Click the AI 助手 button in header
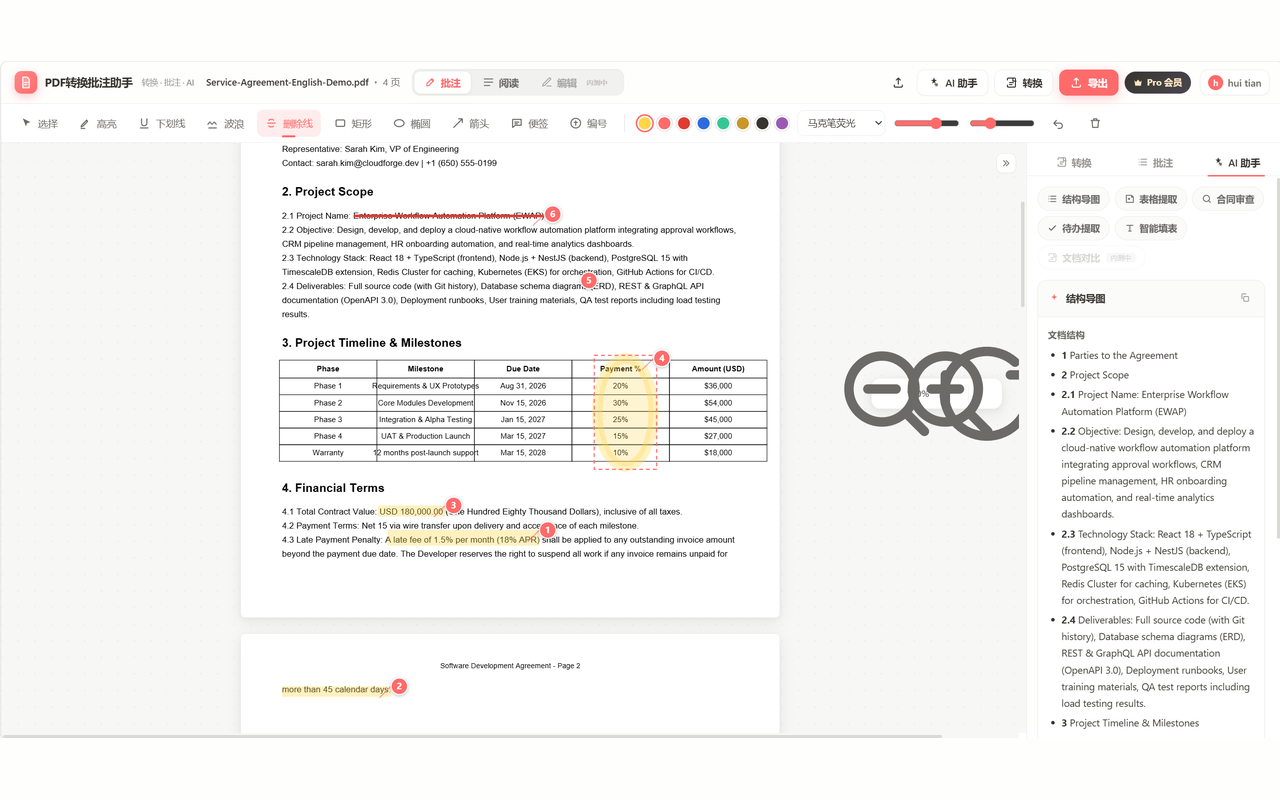Image resolution: width=1280 pixels, height=800 pixels. point(953,83)
